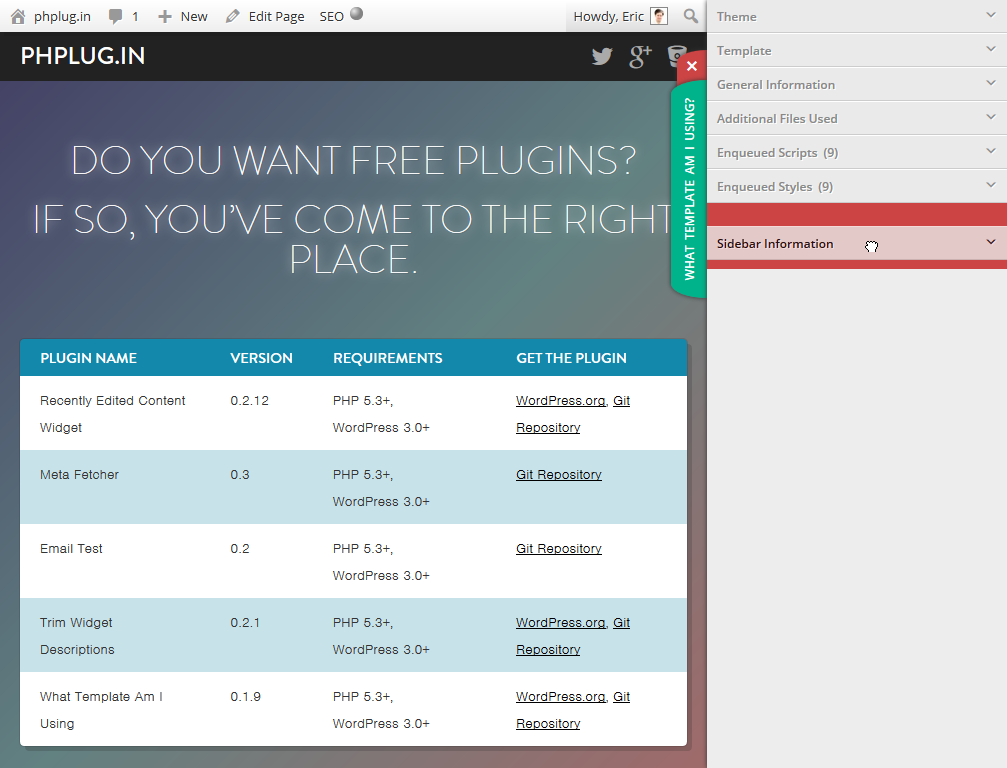
Task: Click the 'Meta Fetcher' plugin name cell
Action: tap(80, 475)
